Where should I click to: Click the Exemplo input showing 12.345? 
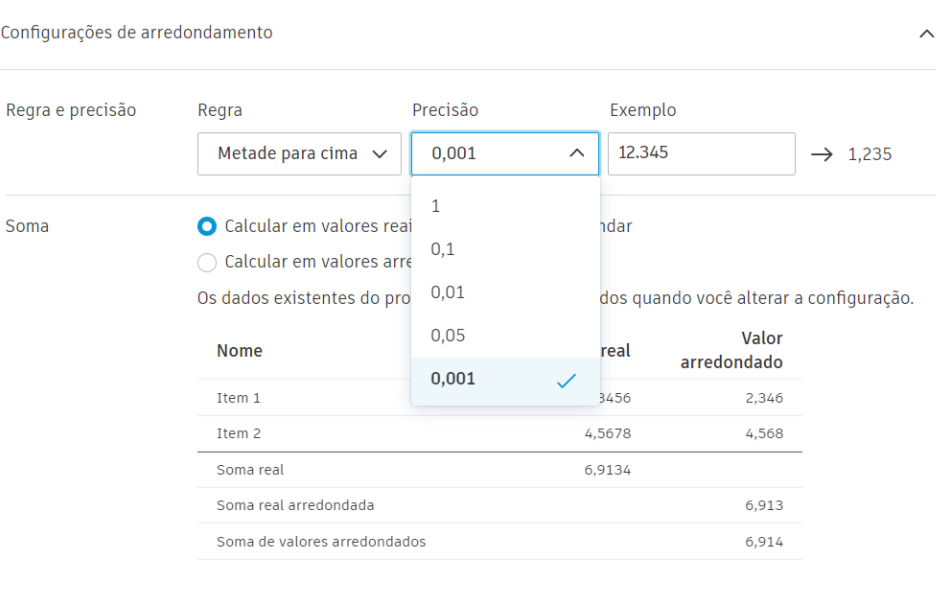pos(701,153)
